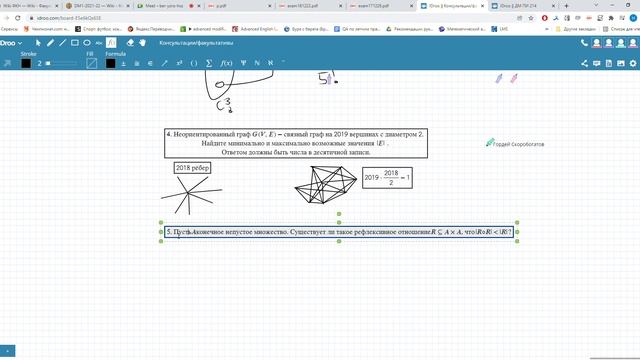Open the Opera extension icon
The width and height of the screenshot is (640, 360).
[544, 18]
